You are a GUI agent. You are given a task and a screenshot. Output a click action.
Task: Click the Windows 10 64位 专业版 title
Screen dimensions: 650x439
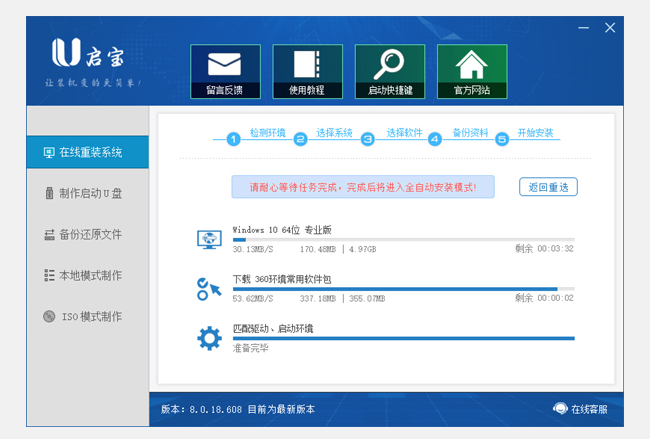point(282,230)
